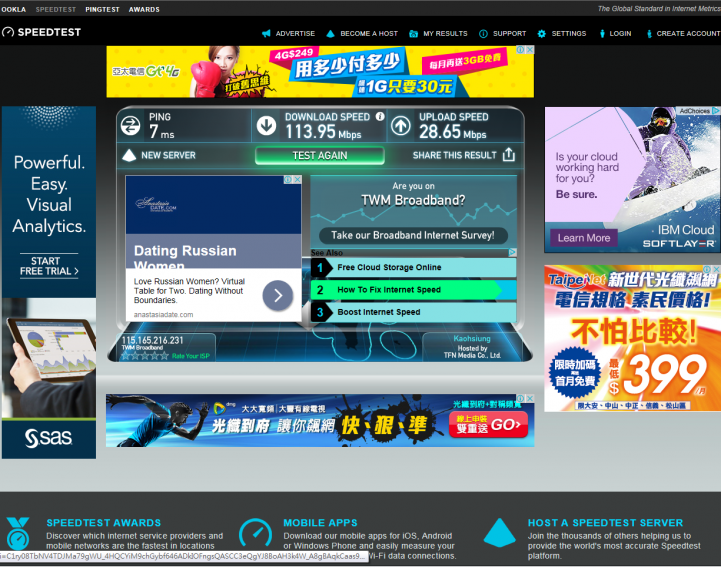Click the IP address 115.165.216.231

click(x=152, y=340)
